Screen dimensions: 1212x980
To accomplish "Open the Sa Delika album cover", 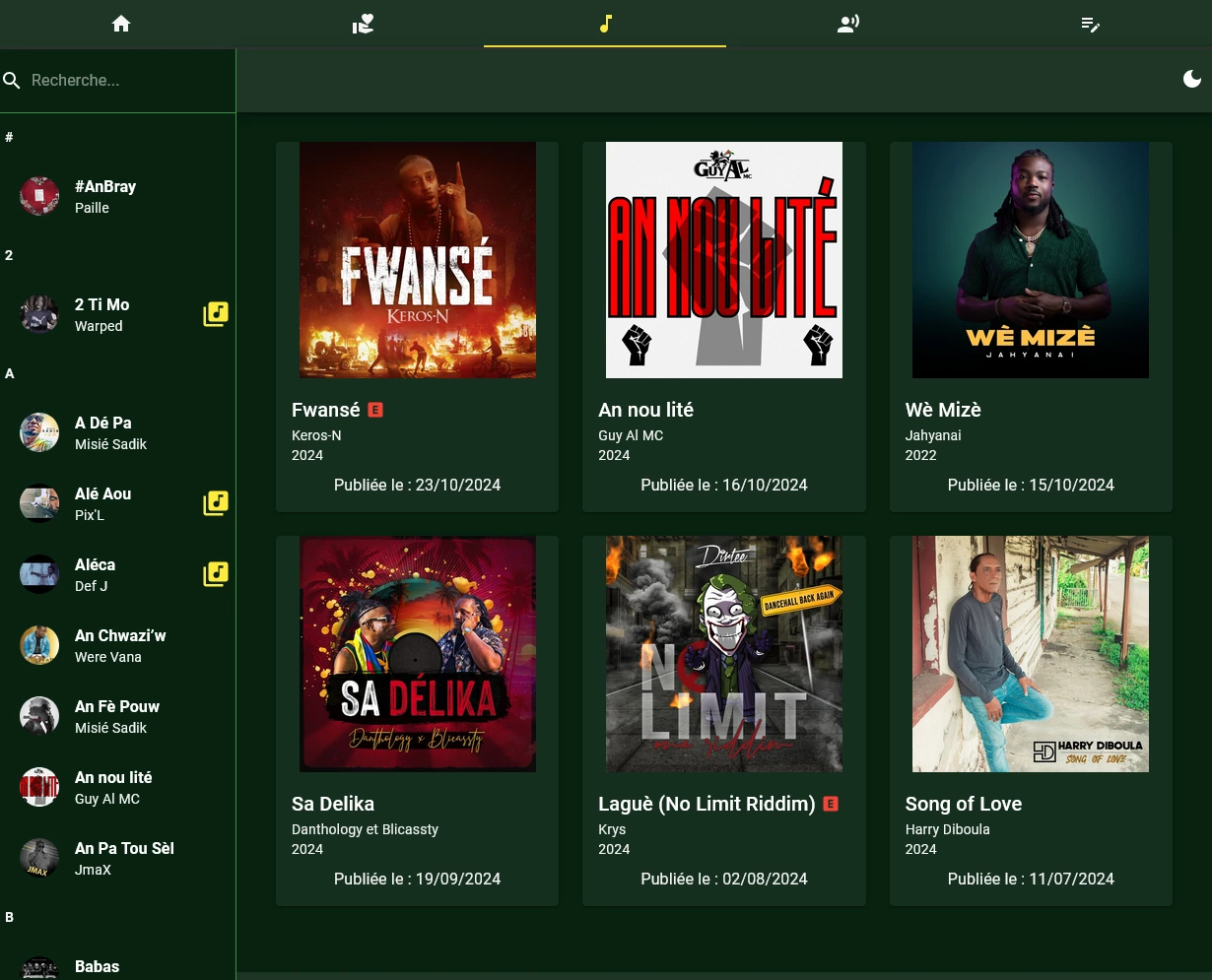I will [x=418, y=654].
